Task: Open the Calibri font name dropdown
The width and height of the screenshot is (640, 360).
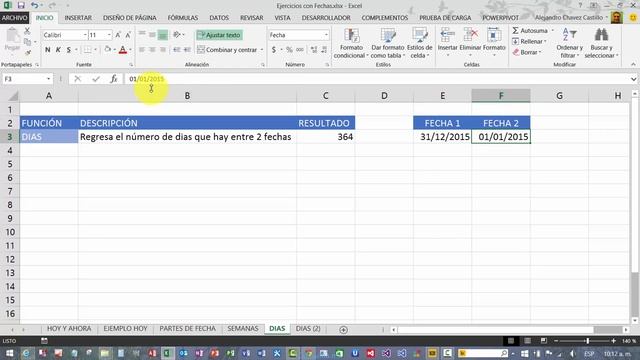Action: pyautogui.click(x=85, y=35)
